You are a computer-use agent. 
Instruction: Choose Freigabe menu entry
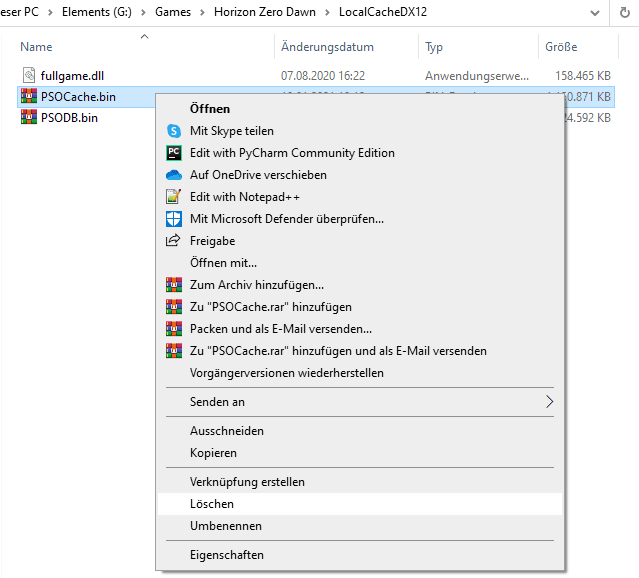point(360,241)
